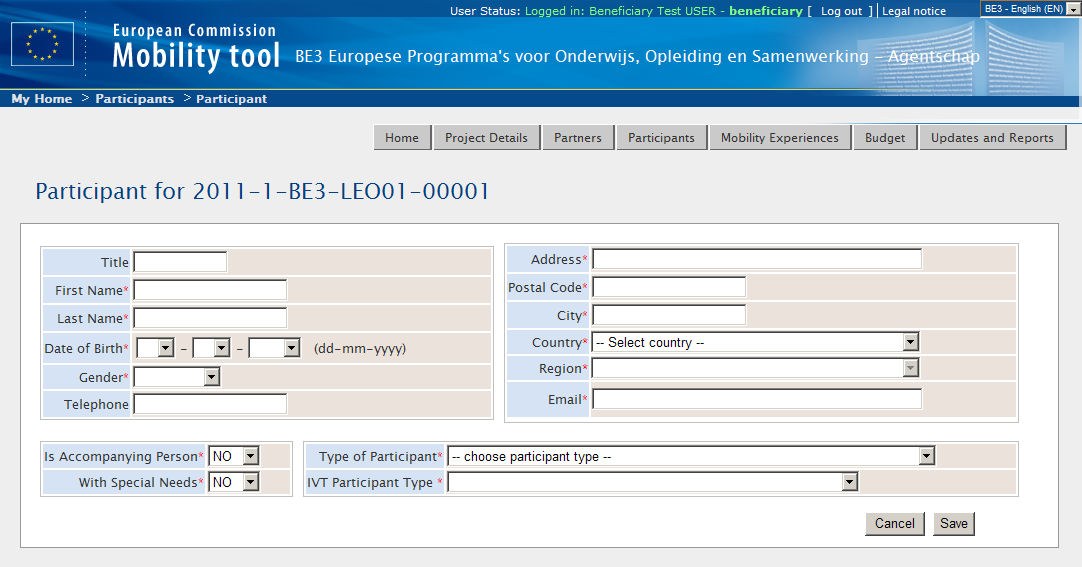The image size is (1082, 567).
Task: Open the With Special Needs dropdown
Action: [x=233, y=482]
